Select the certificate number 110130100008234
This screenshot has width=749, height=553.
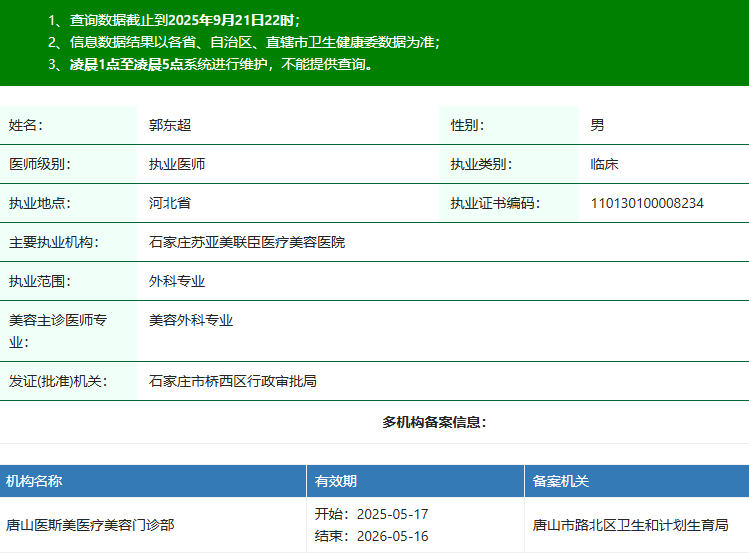click(646, 203)
